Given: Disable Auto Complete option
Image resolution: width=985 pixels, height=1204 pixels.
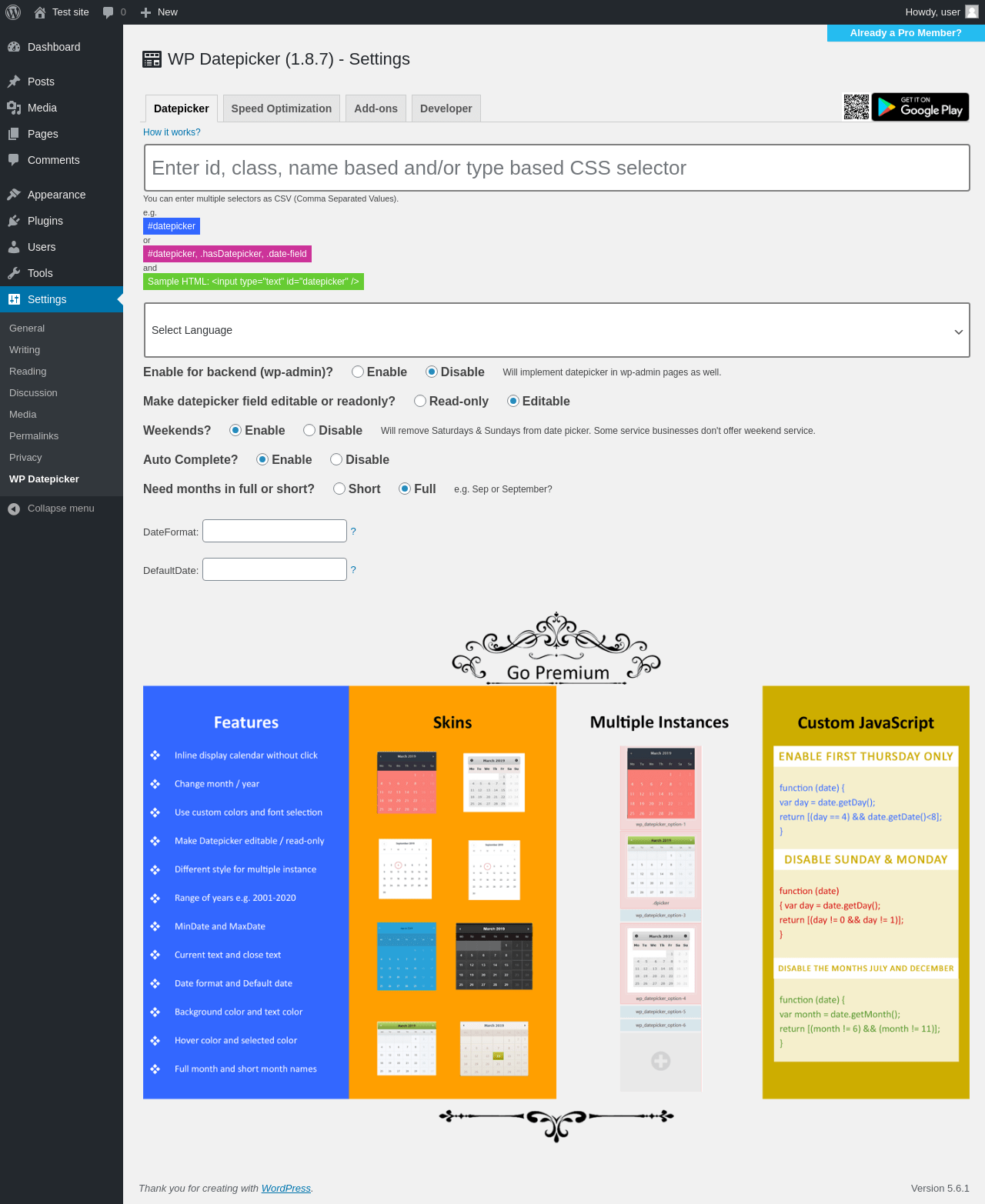Looking at the screenshot, I should 336,460.
